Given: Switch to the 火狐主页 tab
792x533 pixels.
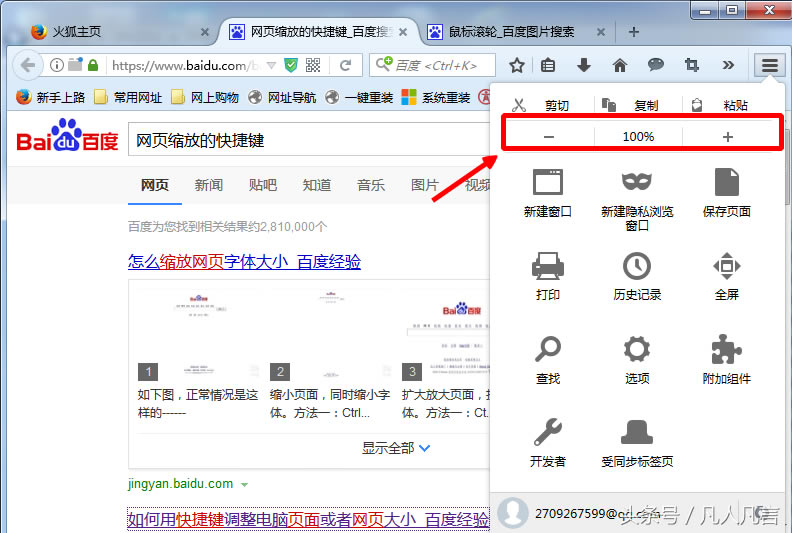Looking at the screenshot, I should [x=110, y=31].
